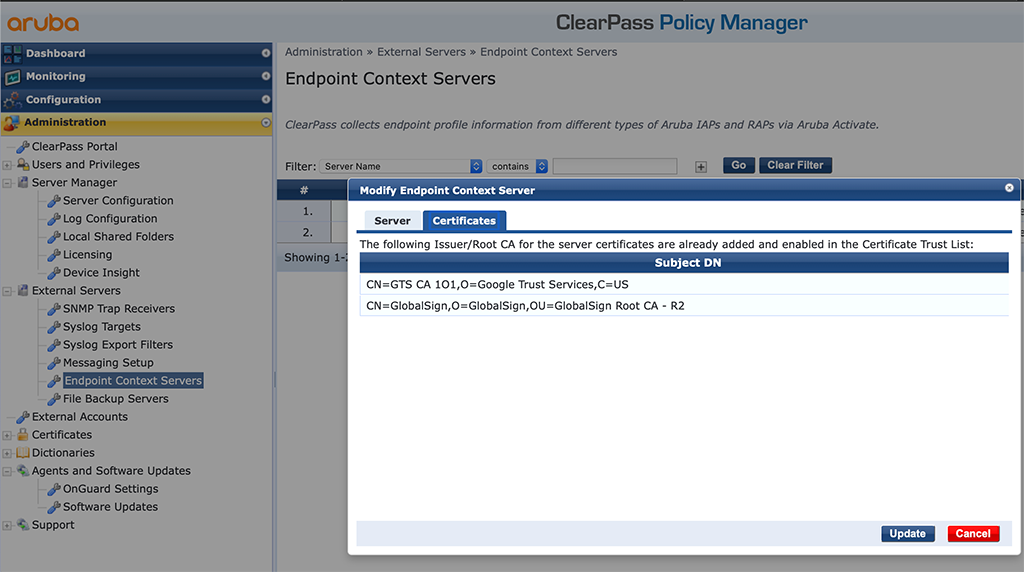Click the Dictionaries book icon
The height and width of the screenshot is (572, 1024).
pos(23,453)
